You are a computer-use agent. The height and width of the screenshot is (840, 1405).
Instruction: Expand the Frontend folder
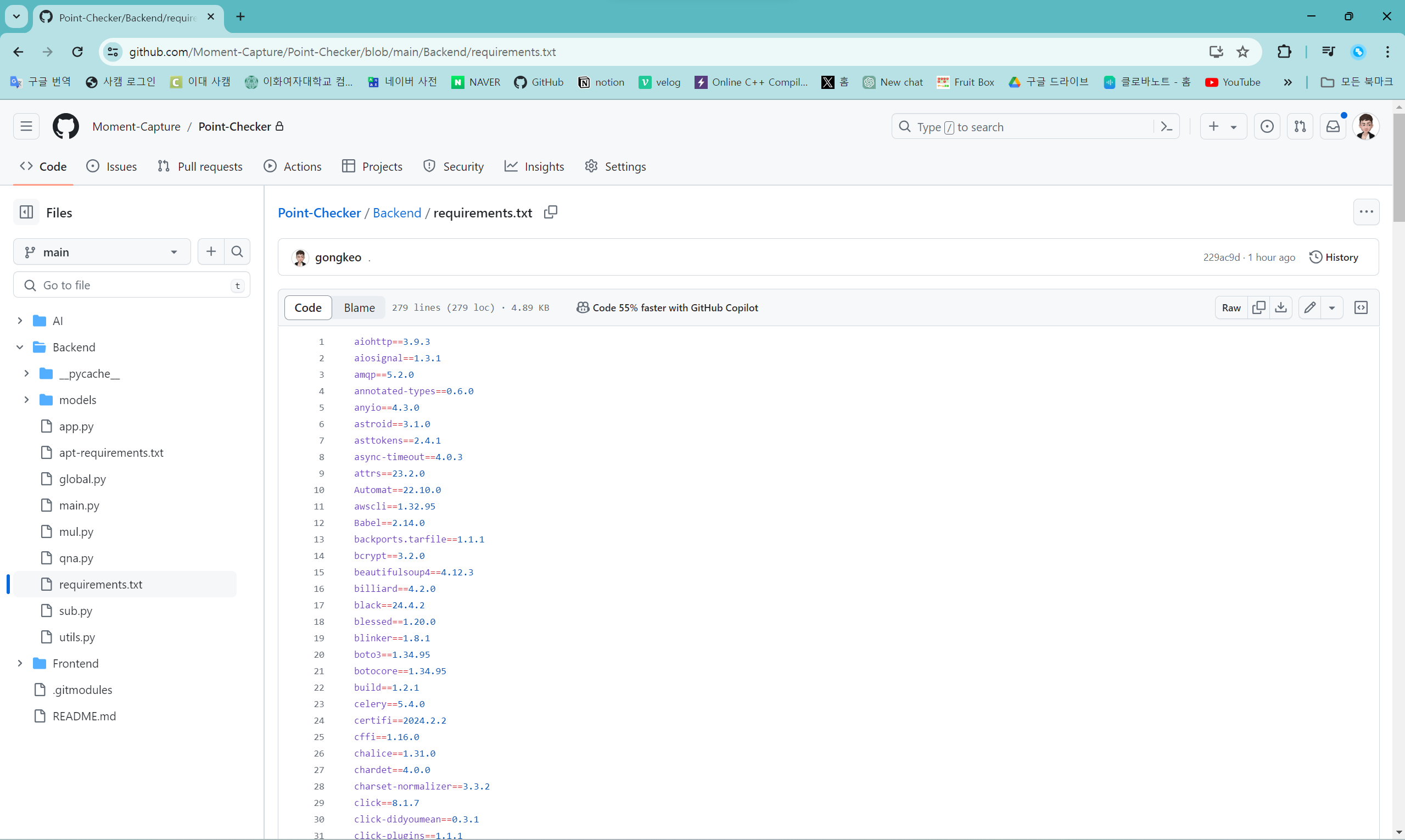click(20, 663)
